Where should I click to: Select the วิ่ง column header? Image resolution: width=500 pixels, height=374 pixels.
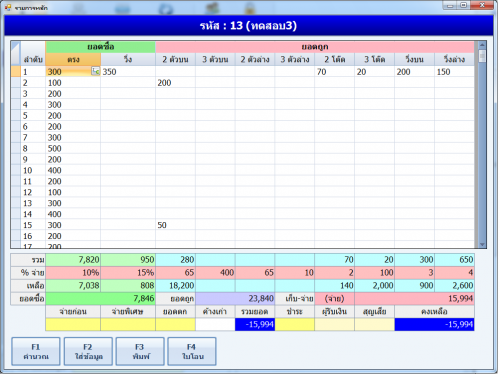coord(128,59)
